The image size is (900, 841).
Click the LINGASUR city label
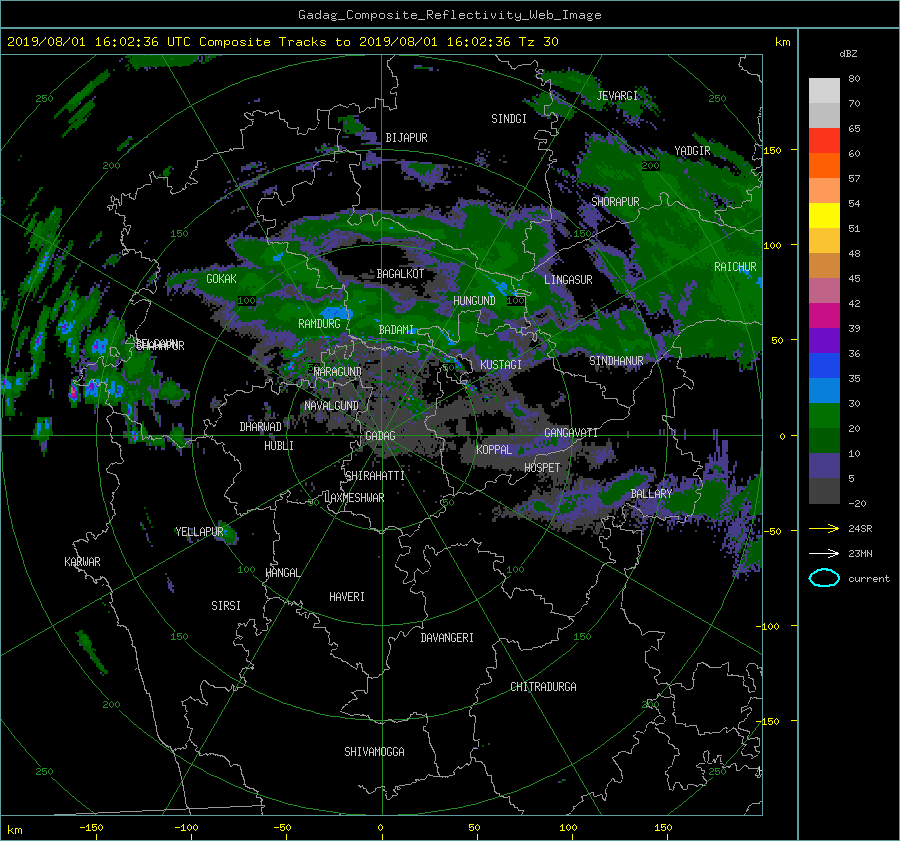coord(568,280)
